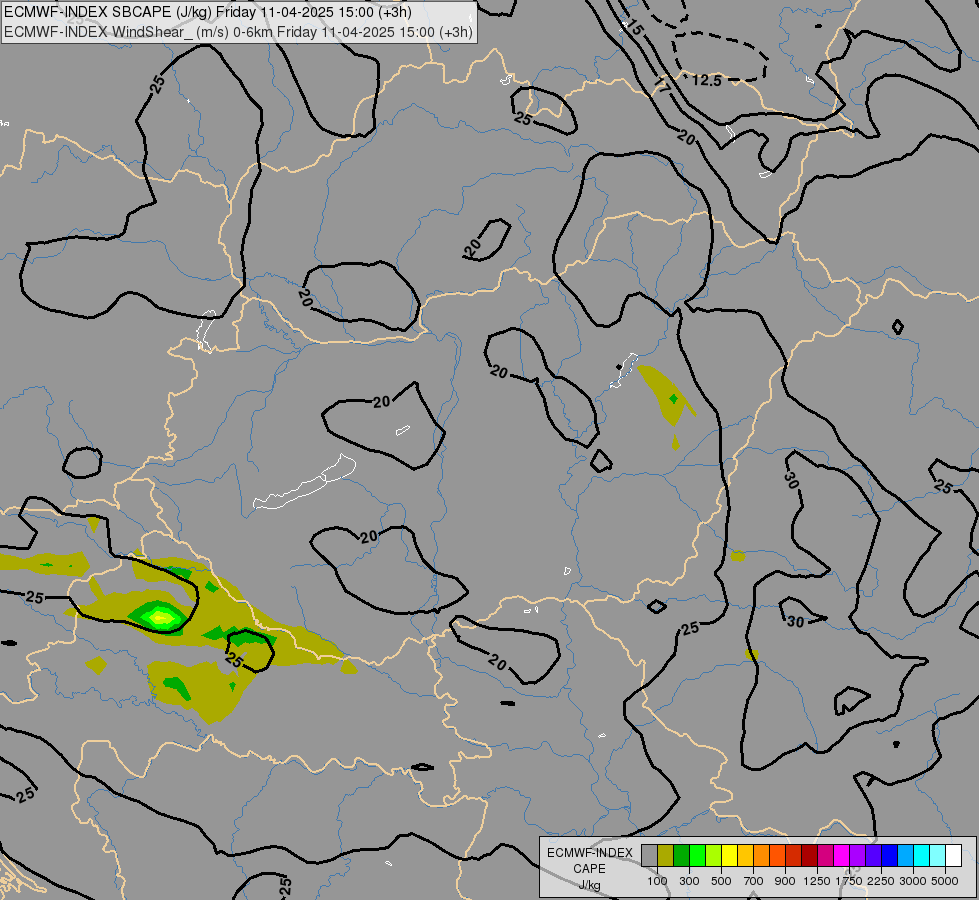Image resolution: width=979 pixels, height=900 pixels.
Task: Click the 2250 legend tick label
Action: (x=881, y=881)
